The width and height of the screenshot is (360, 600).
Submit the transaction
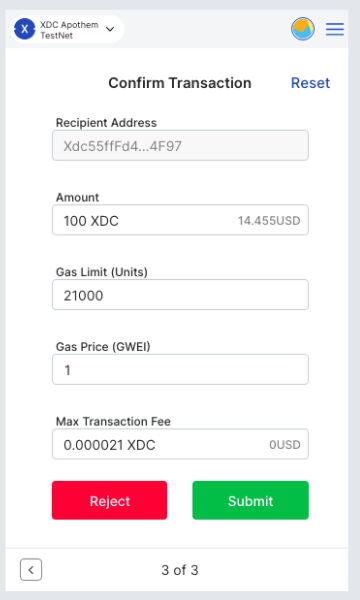click(x=251, y=501)
